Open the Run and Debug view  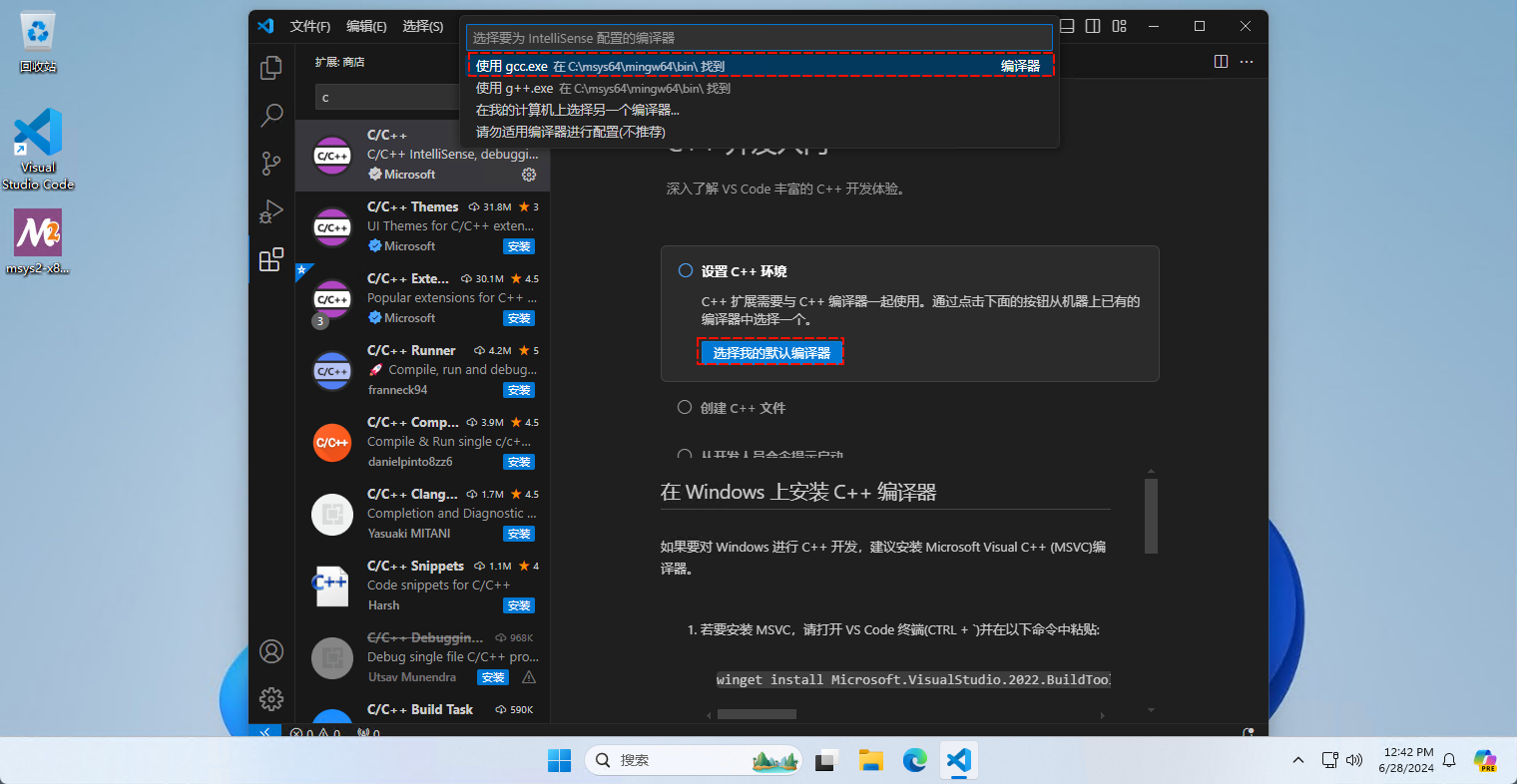pos(270,211)
